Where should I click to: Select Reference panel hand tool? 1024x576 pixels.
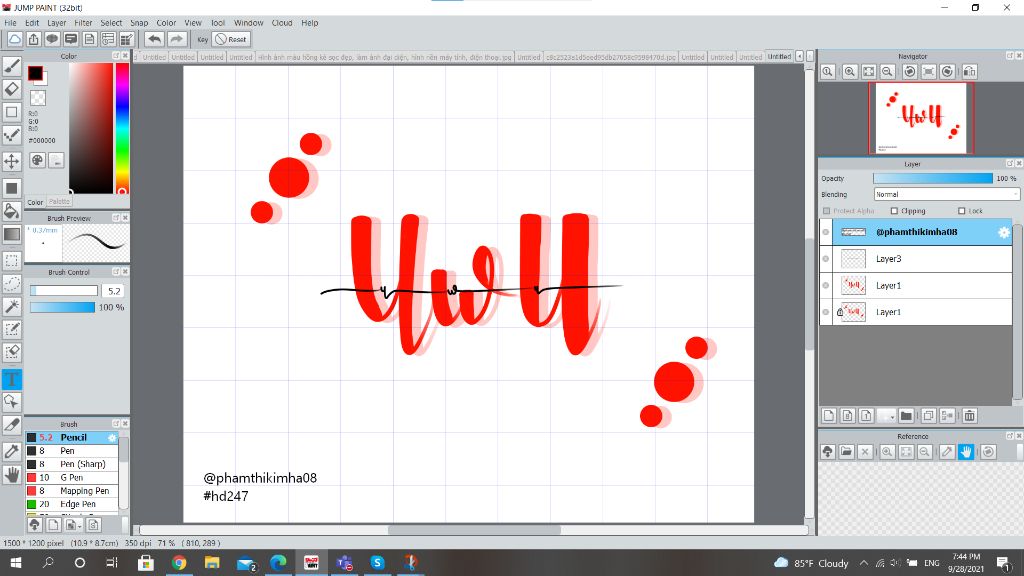(x=966, y=451)
